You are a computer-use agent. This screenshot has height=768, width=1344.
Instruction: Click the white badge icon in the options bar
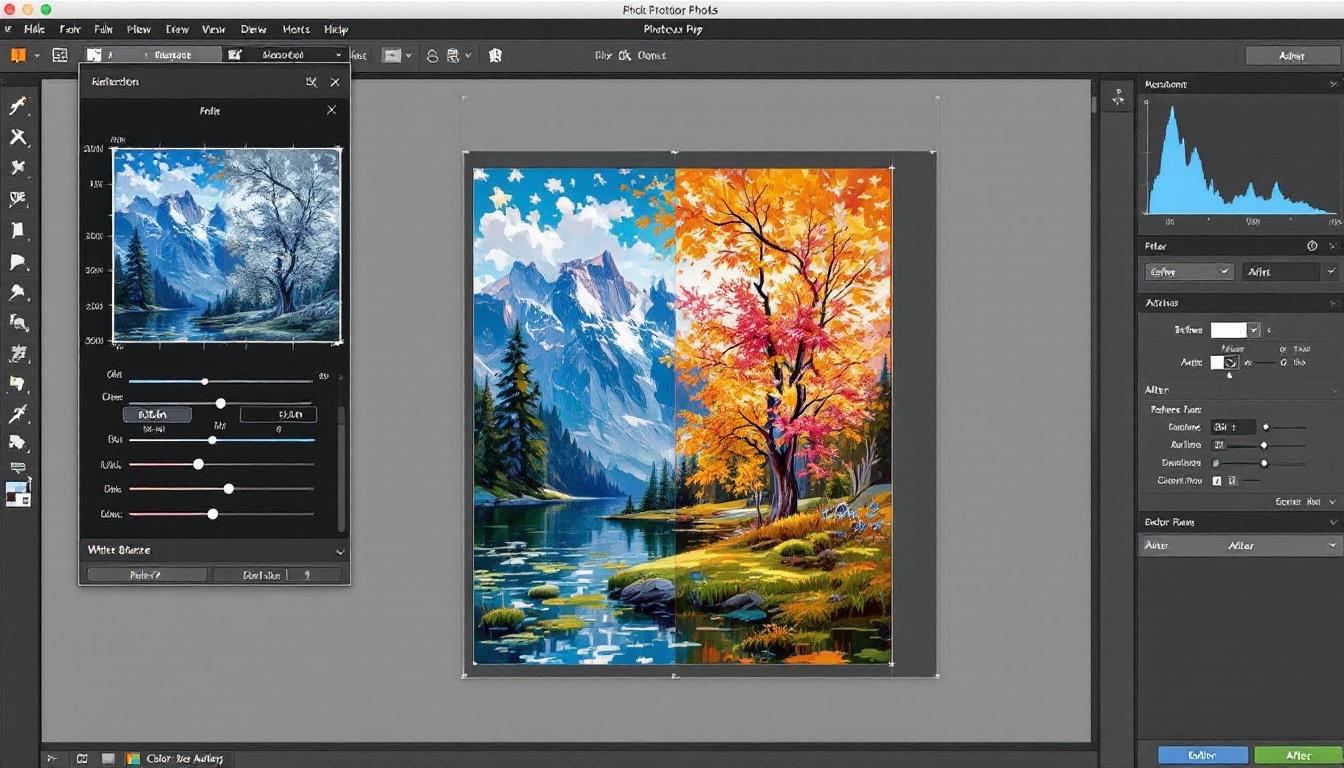coord(495,56)
